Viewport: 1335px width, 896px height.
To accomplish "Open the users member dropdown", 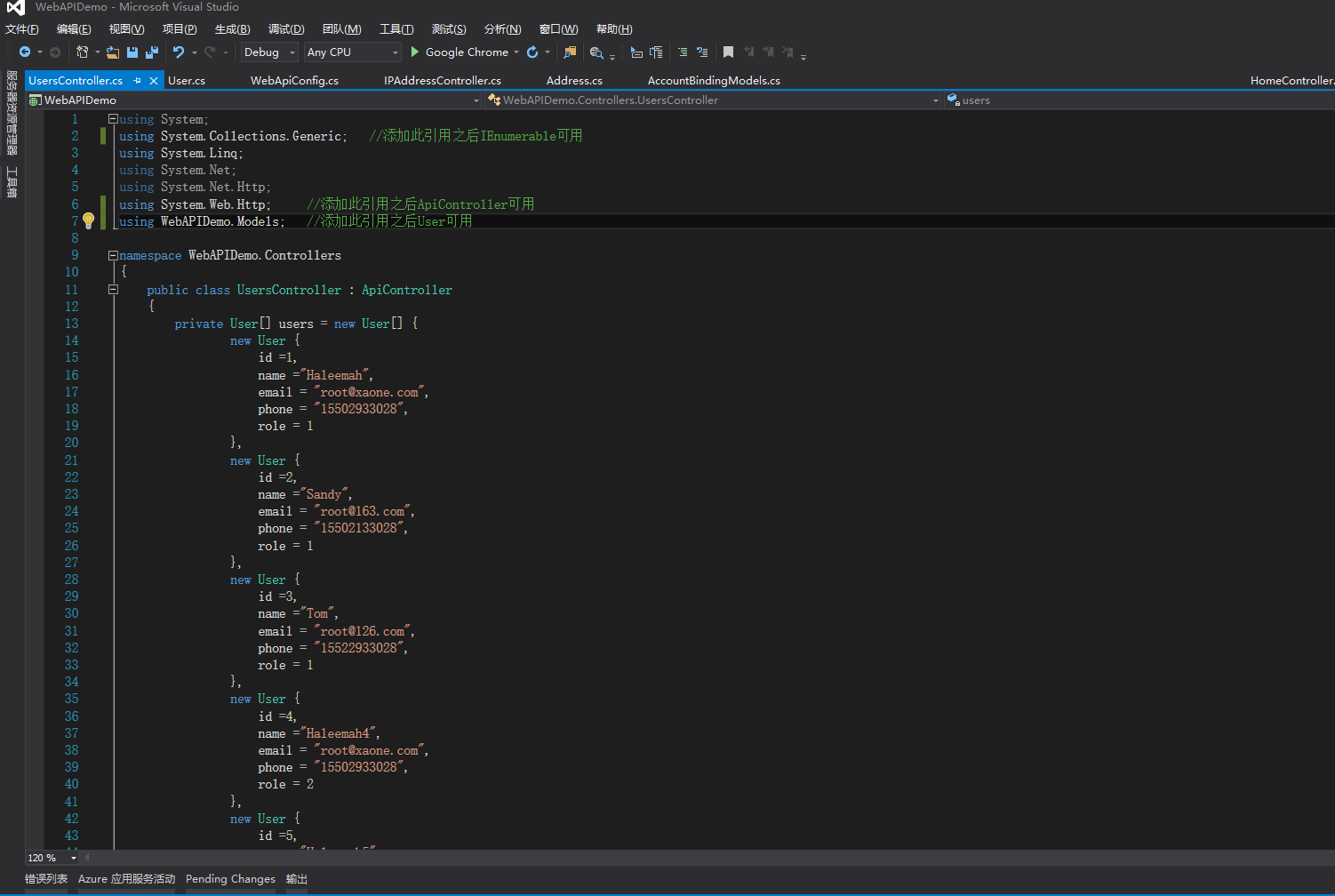I will [1139, 100].
